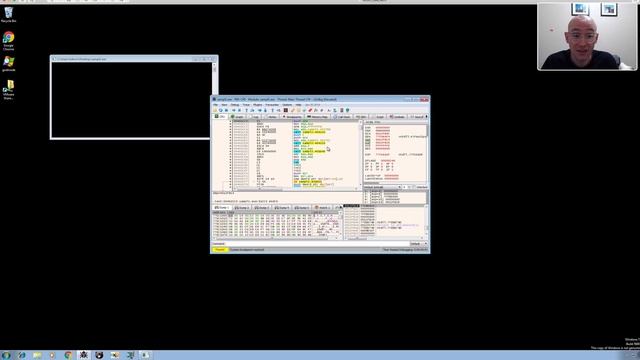The height and width of the screenshot is (360, 640).
Task: Open the Google Chrome desktop icon
Action: tap(9, 41)
